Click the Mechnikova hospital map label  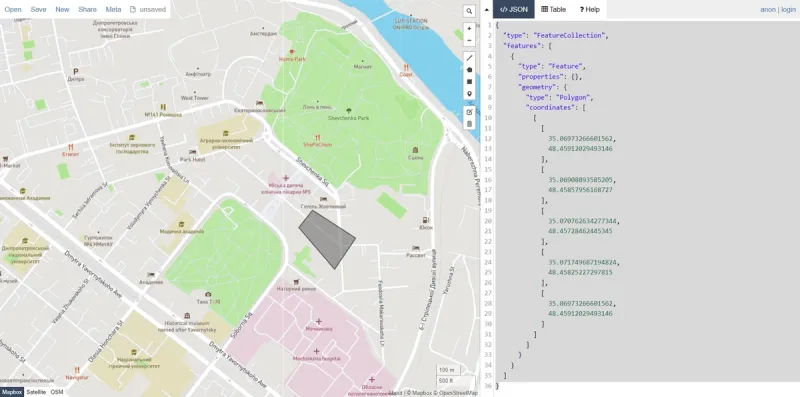(x=316, y=359)
